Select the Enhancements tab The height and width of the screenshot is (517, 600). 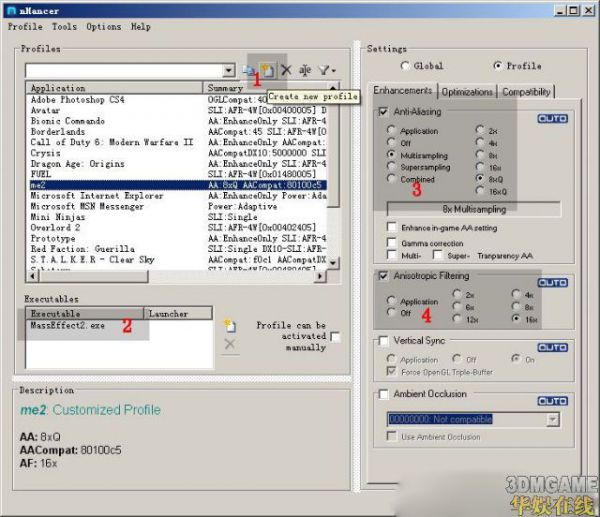[403, 91]
